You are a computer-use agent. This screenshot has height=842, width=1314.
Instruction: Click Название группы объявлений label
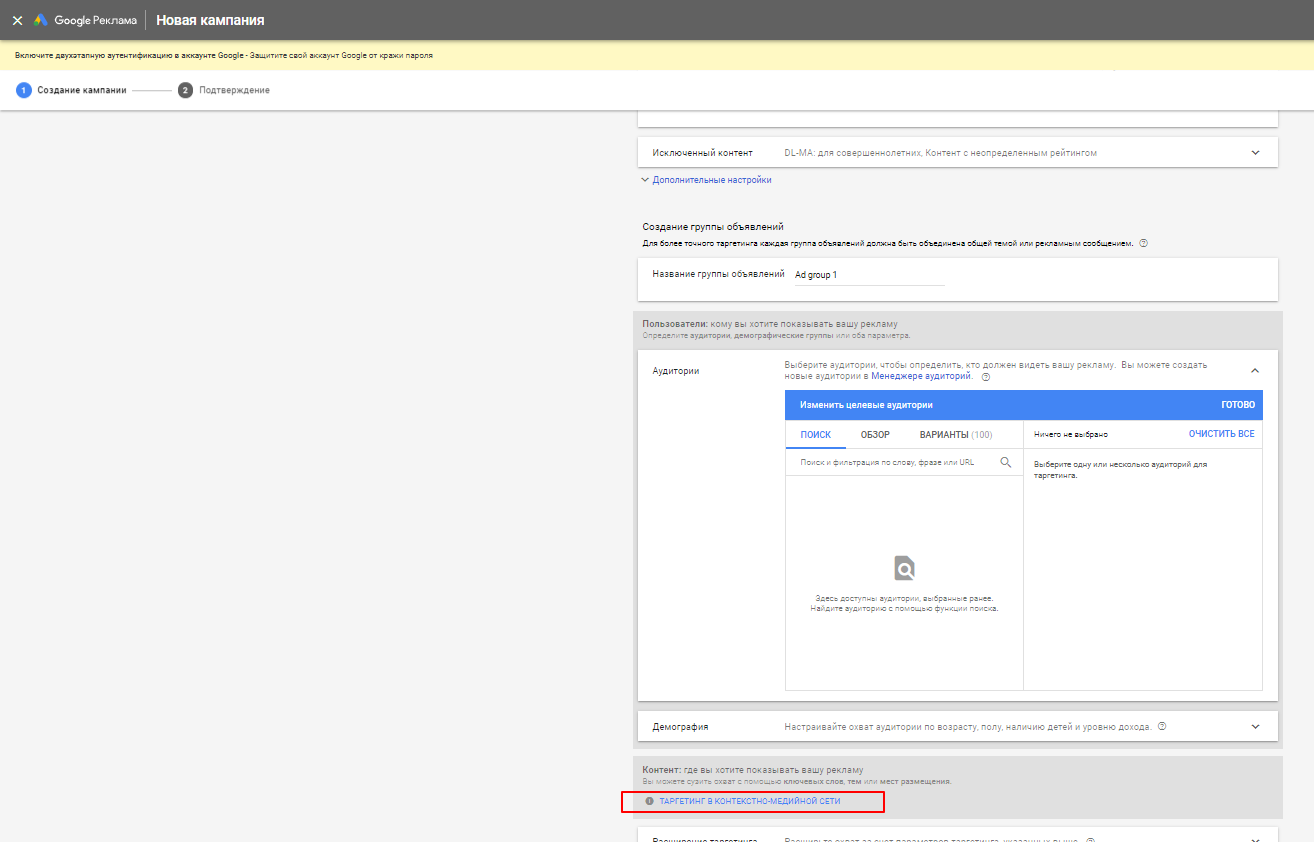[718, 274]
